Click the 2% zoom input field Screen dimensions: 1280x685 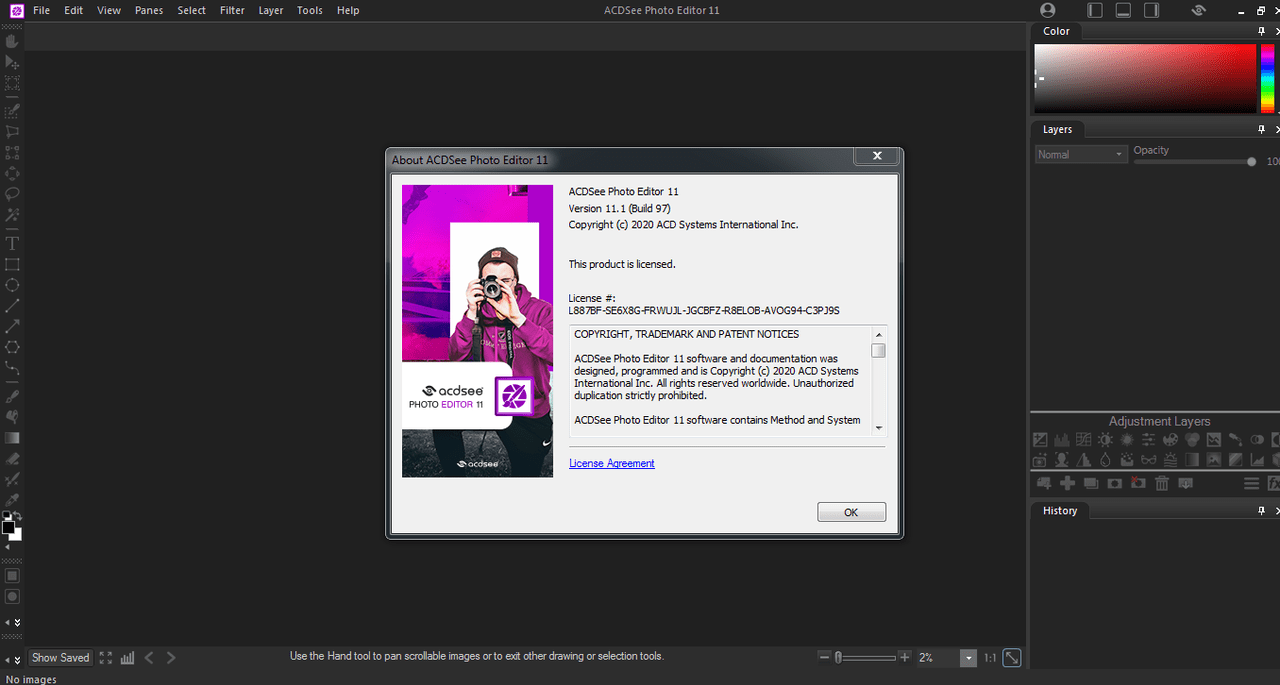pyautogui.click(x=937, y=658)
